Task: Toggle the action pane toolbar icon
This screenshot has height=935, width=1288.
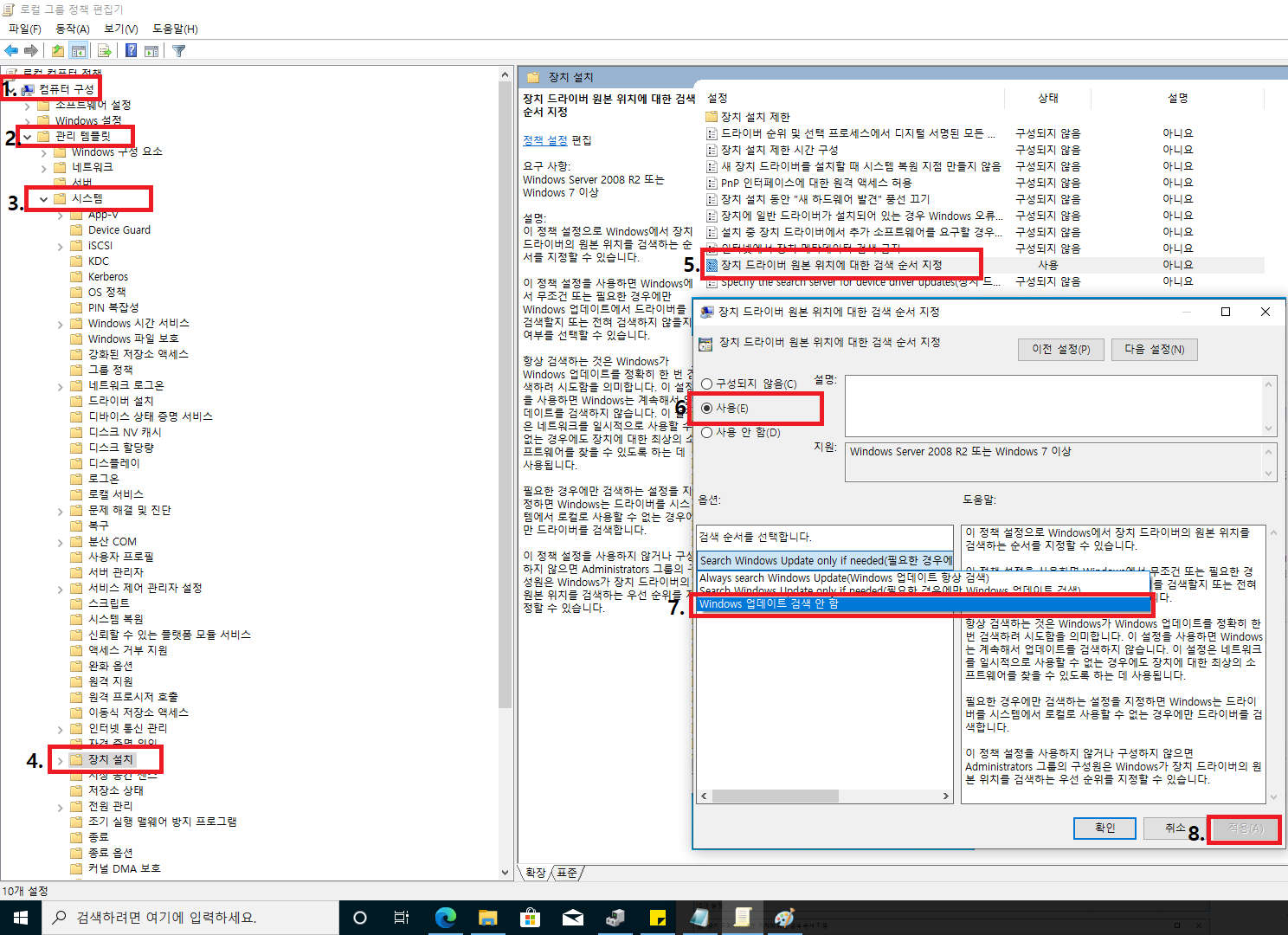Action: pos(151,50)
